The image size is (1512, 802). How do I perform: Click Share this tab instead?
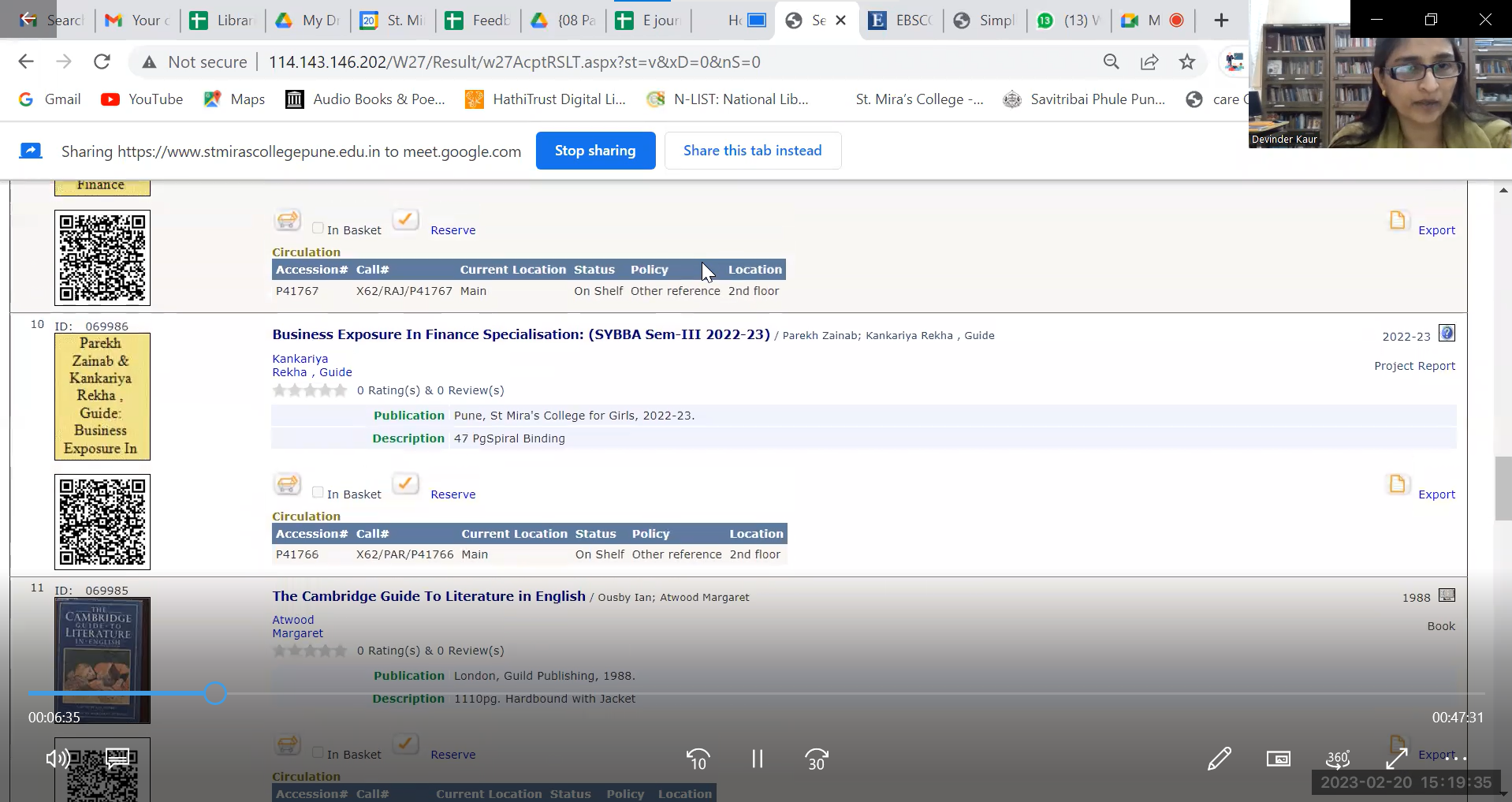[752, 151]
